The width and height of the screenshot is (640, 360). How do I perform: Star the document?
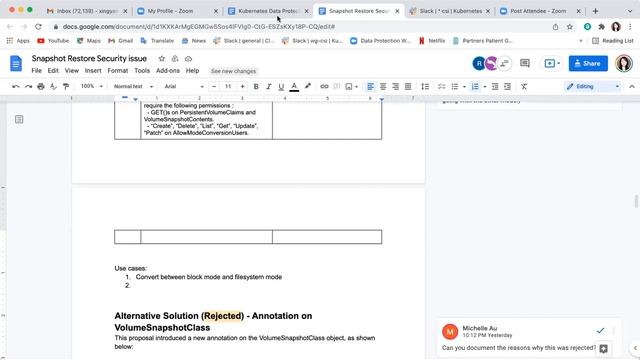[x=162, y=59]
